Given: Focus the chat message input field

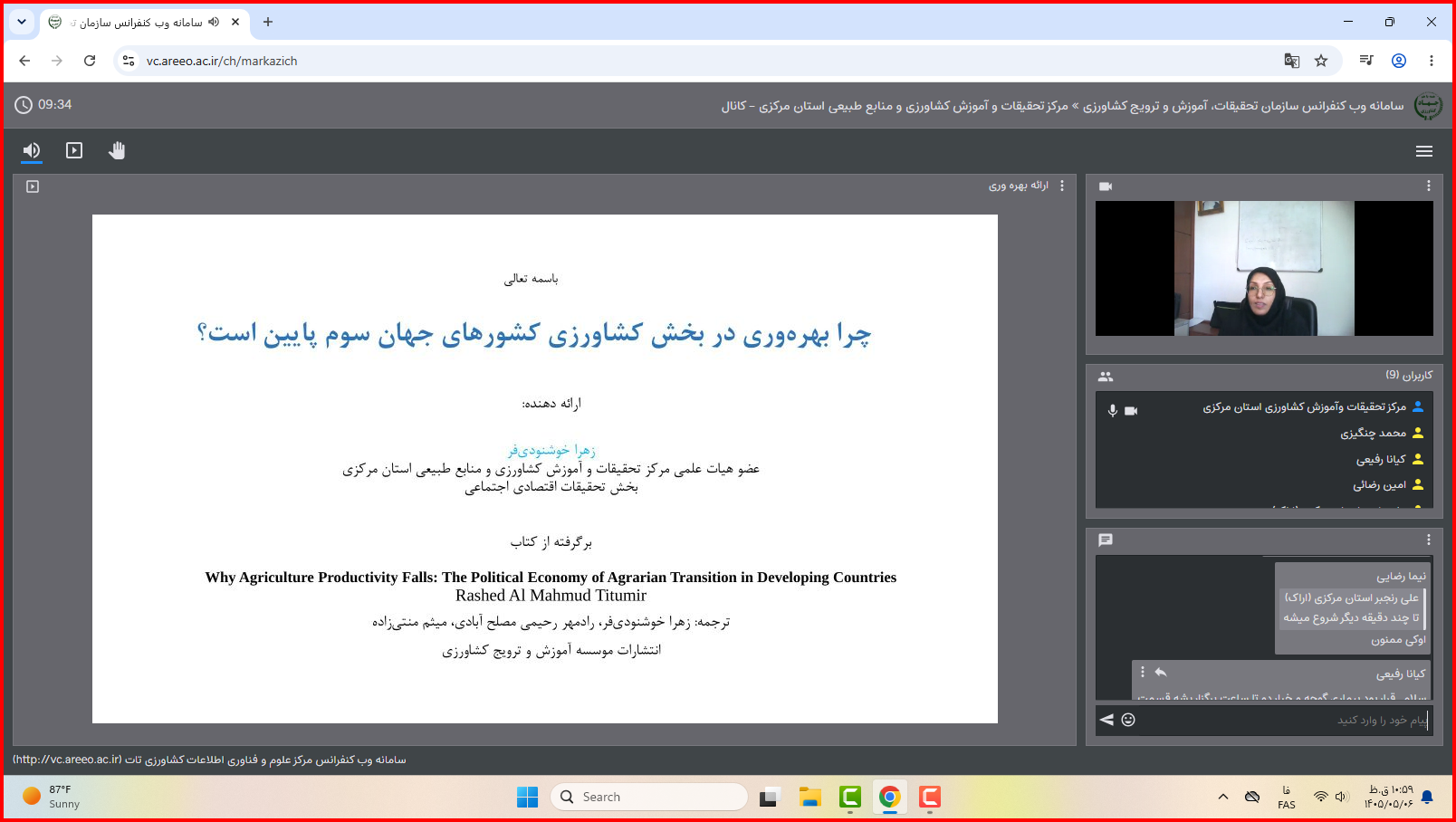Looking at the screenshot, I should pos(1284,720).
